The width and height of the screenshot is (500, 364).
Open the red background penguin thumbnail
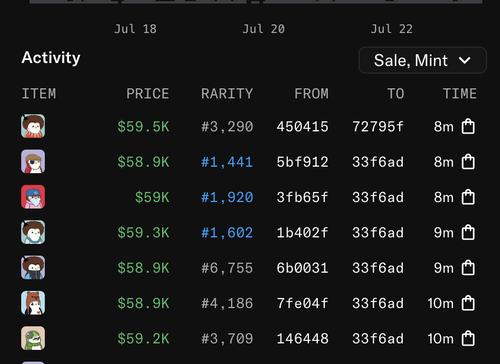33,197
